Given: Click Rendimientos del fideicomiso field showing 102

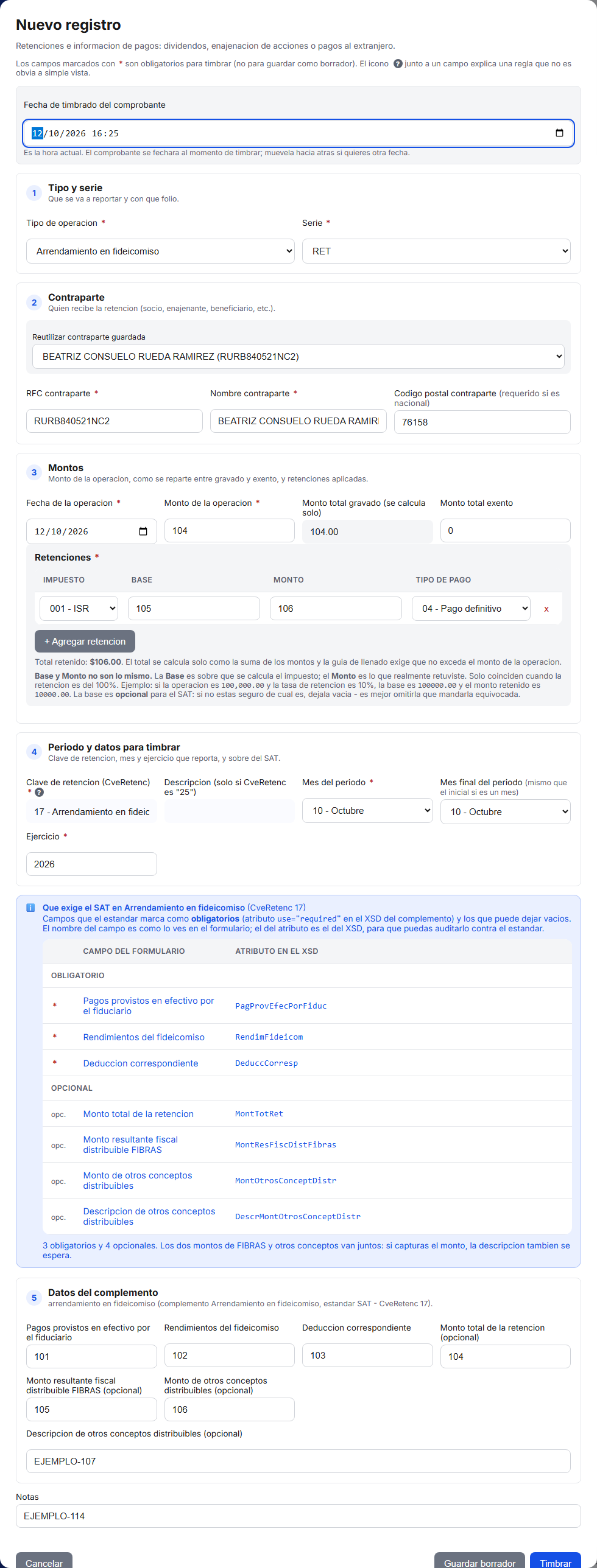Looking at the screenshot, I should [x=230, y=1356].
